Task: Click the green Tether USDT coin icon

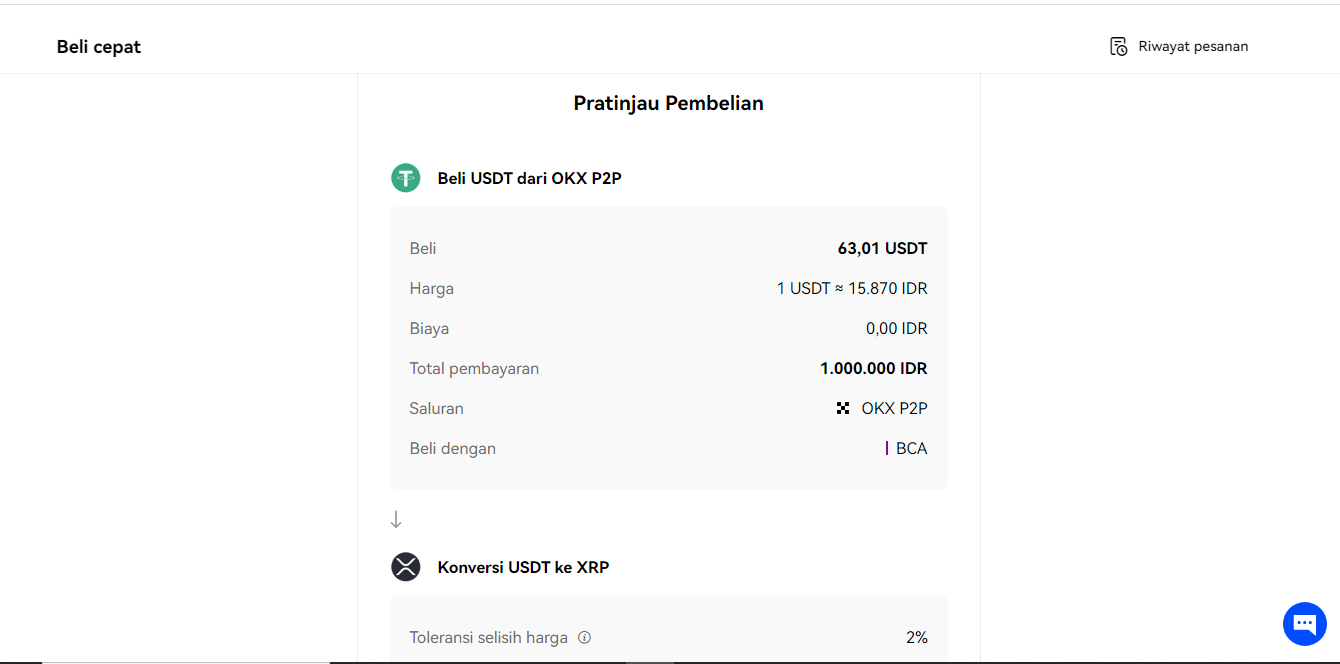Action: tap(405, 178)
